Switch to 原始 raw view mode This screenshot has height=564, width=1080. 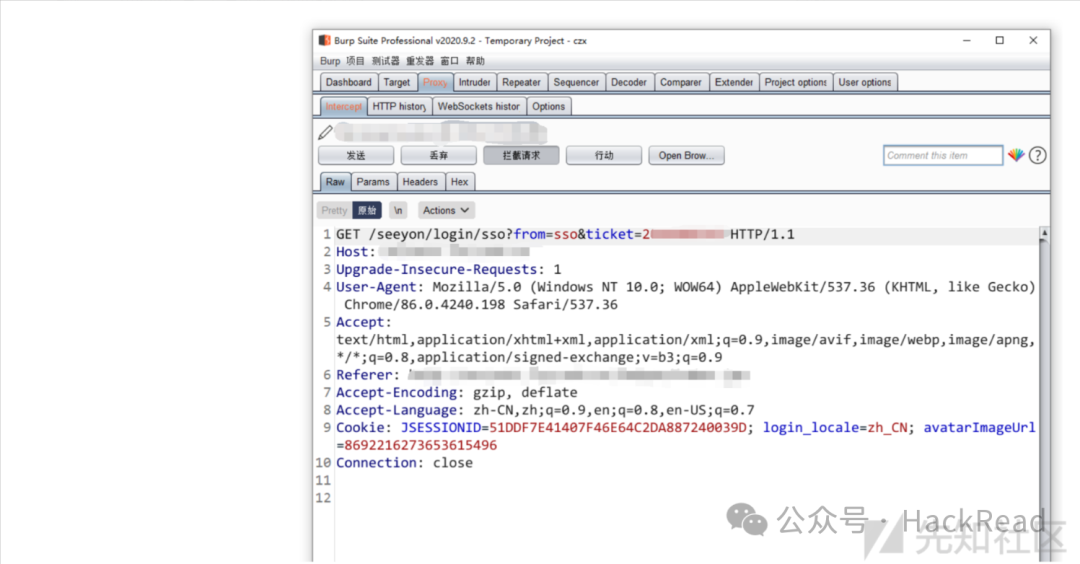(x=367, y=211)
